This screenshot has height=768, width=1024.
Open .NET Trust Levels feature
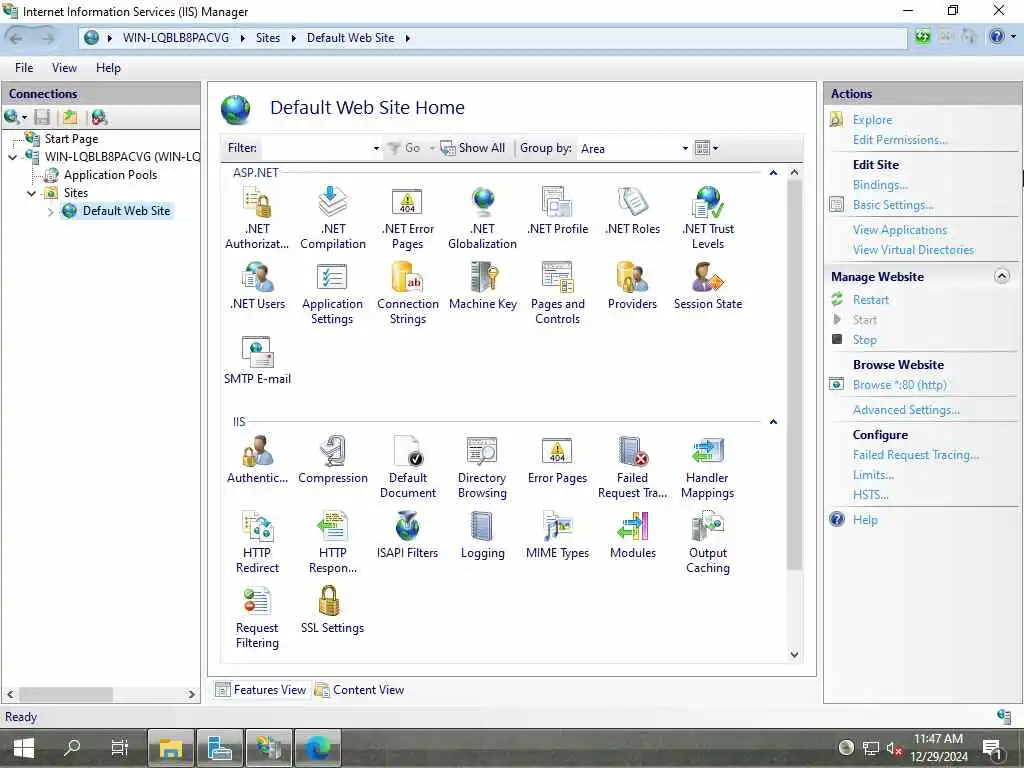708,218
